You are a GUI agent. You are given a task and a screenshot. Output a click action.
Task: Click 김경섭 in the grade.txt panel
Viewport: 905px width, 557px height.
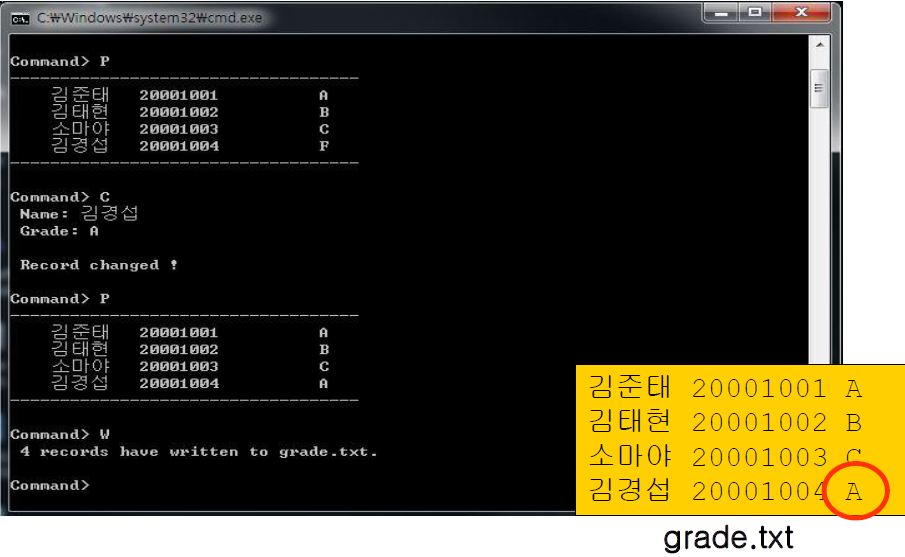[630, 489]
